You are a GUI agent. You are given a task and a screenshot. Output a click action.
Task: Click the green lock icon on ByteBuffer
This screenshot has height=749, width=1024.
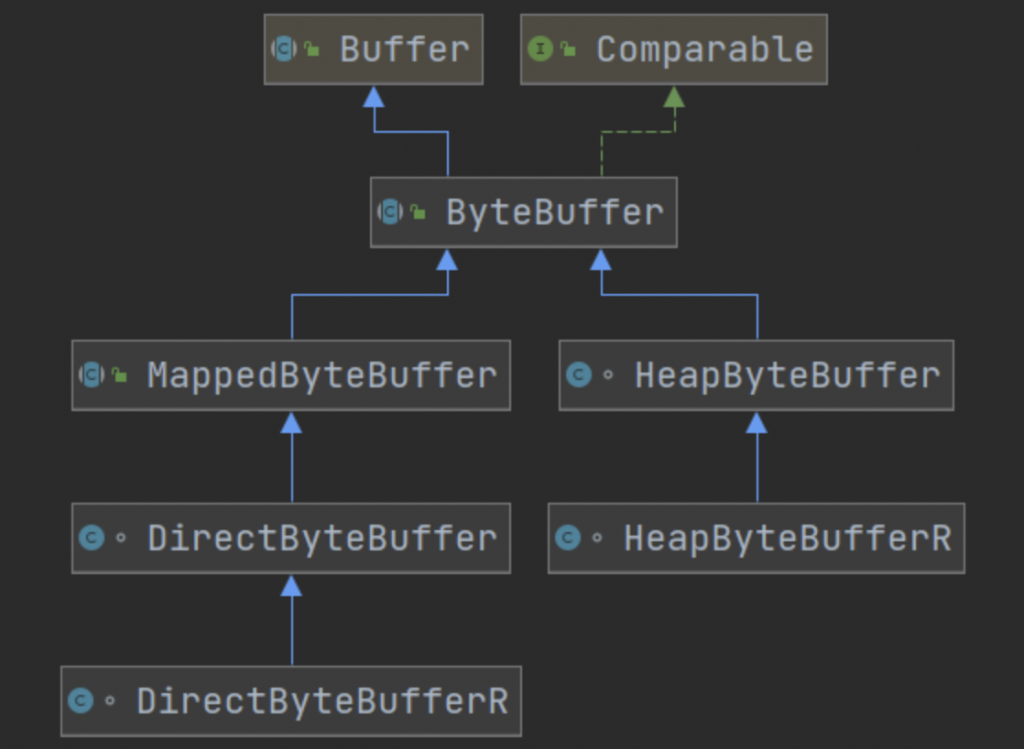pyautogui.click(x=418, y=212)
